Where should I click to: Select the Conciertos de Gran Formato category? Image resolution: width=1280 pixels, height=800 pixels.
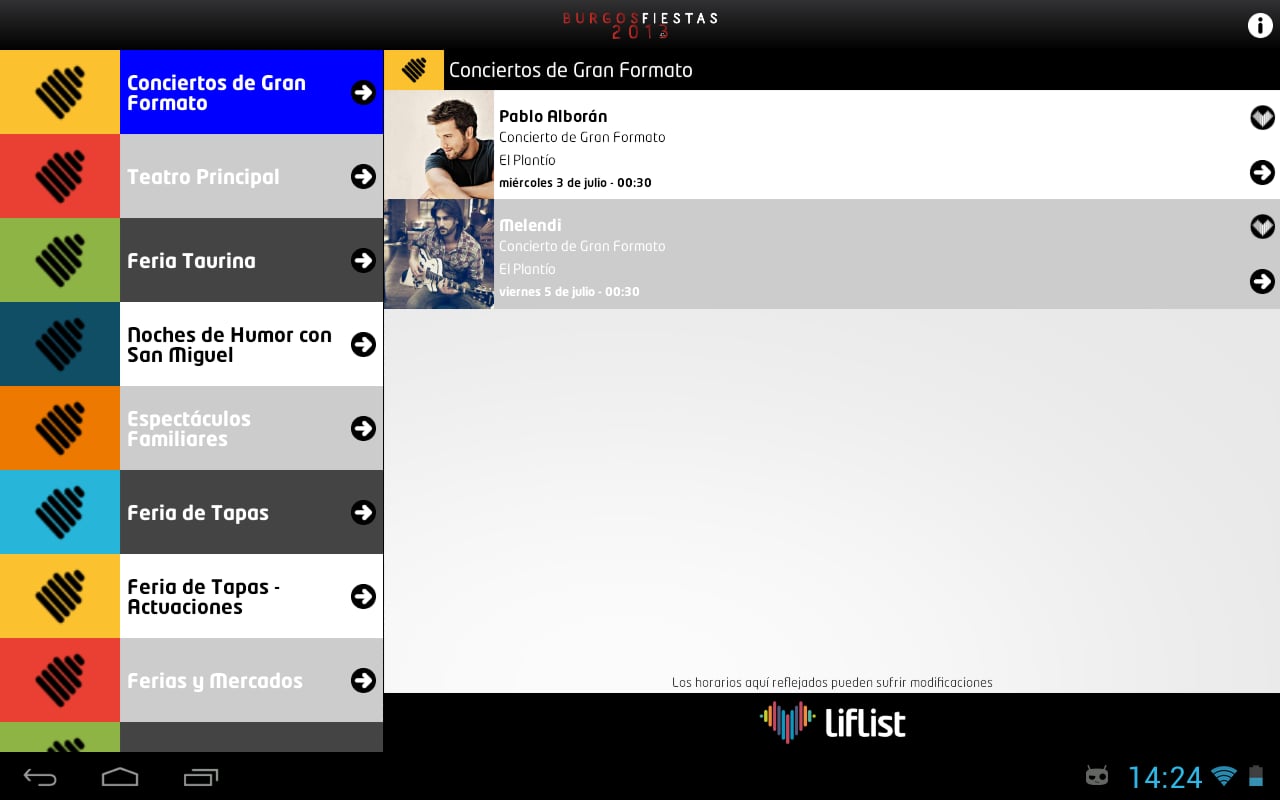[192, 92]
